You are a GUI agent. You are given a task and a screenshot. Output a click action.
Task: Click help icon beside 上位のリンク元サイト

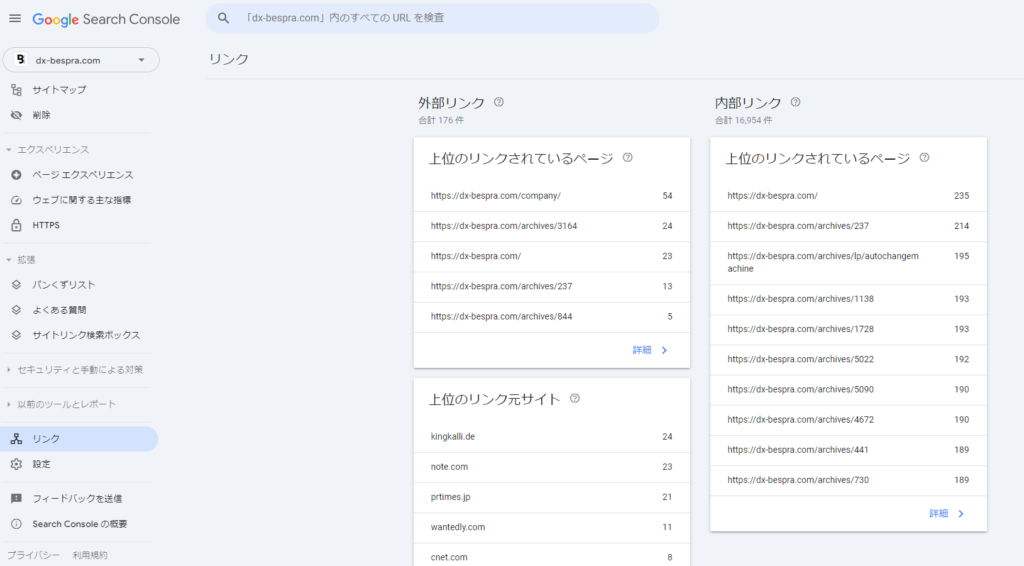[575, 398]
